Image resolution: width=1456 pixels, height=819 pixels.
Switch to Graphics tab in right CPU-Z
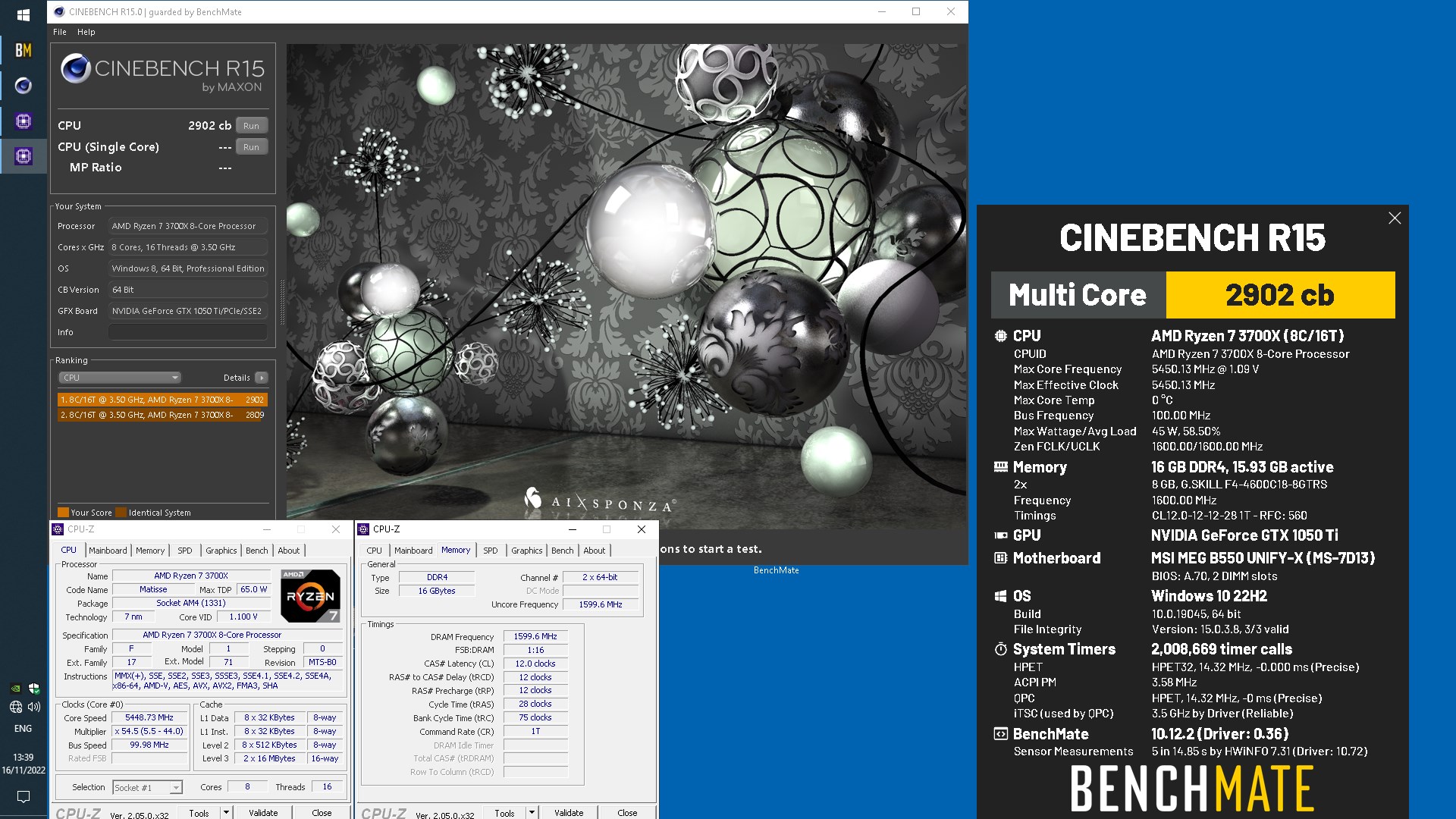(527, 551)
